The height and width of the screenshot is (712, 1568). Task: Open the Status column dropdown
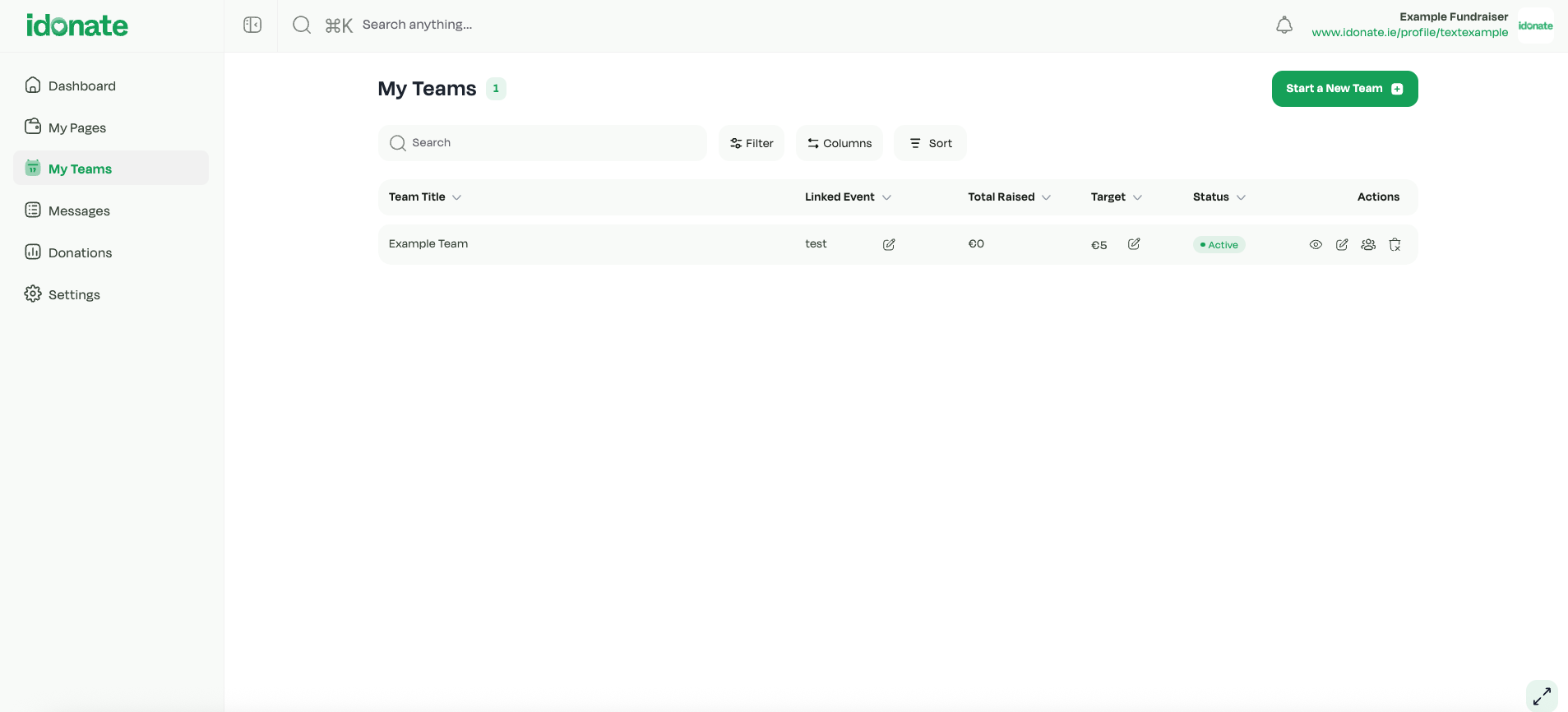point(1241,197)
